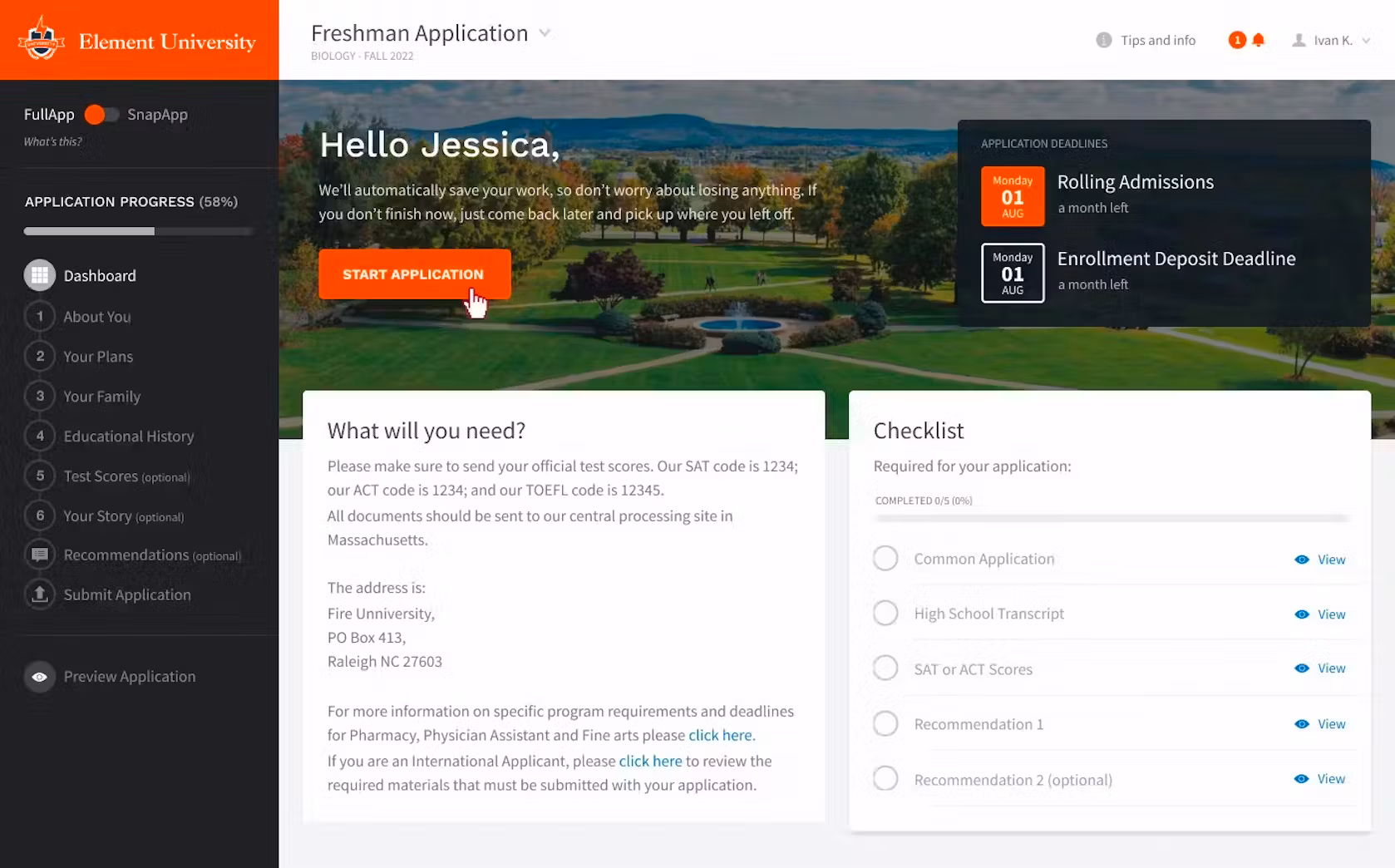
Task: Click the Element University shield logo
Action: click(x=41, y=40)
